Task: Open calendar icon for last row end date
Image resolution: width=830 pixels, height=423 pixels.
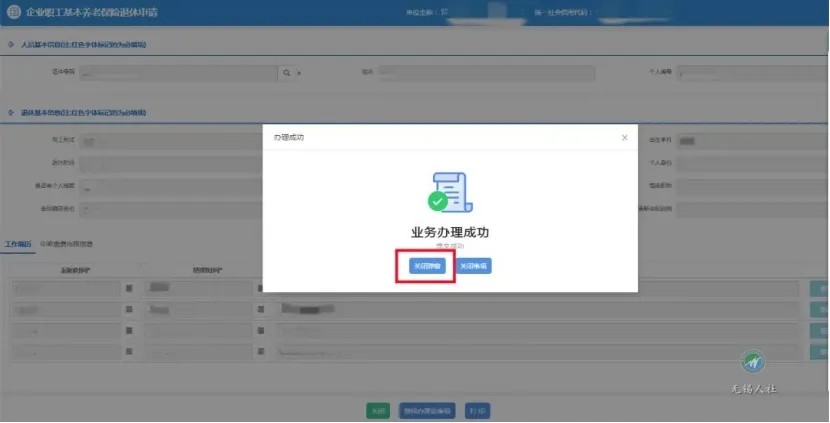Action: 258,352
